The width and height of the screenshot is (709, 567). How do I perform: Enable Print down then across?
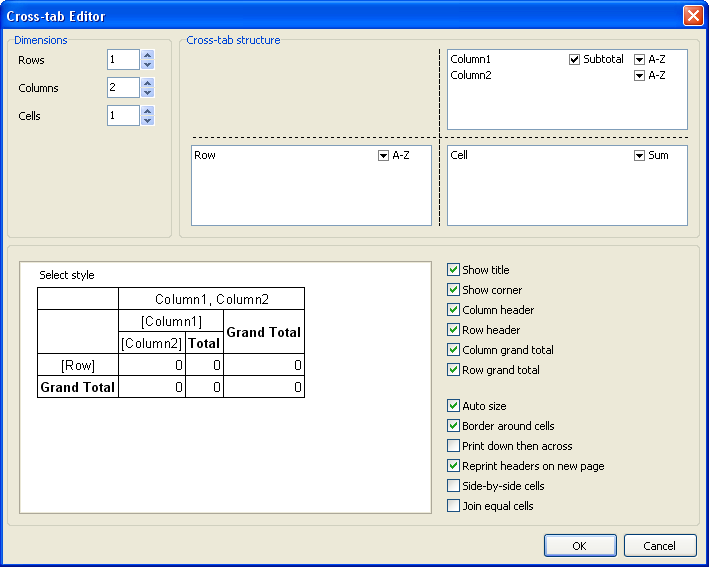(454, 446)
